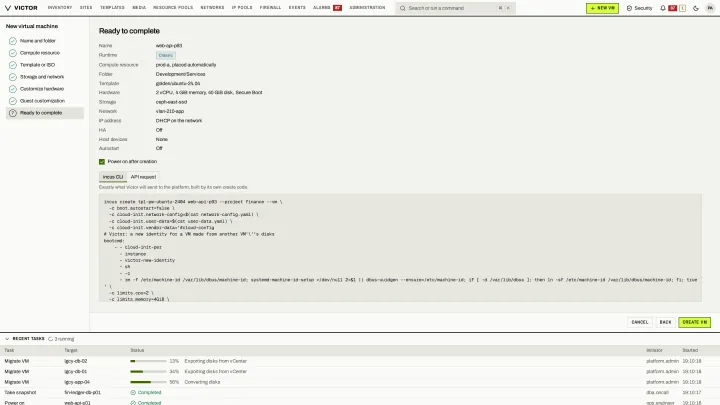
Task: Click the Status column header
Action: 137,350
